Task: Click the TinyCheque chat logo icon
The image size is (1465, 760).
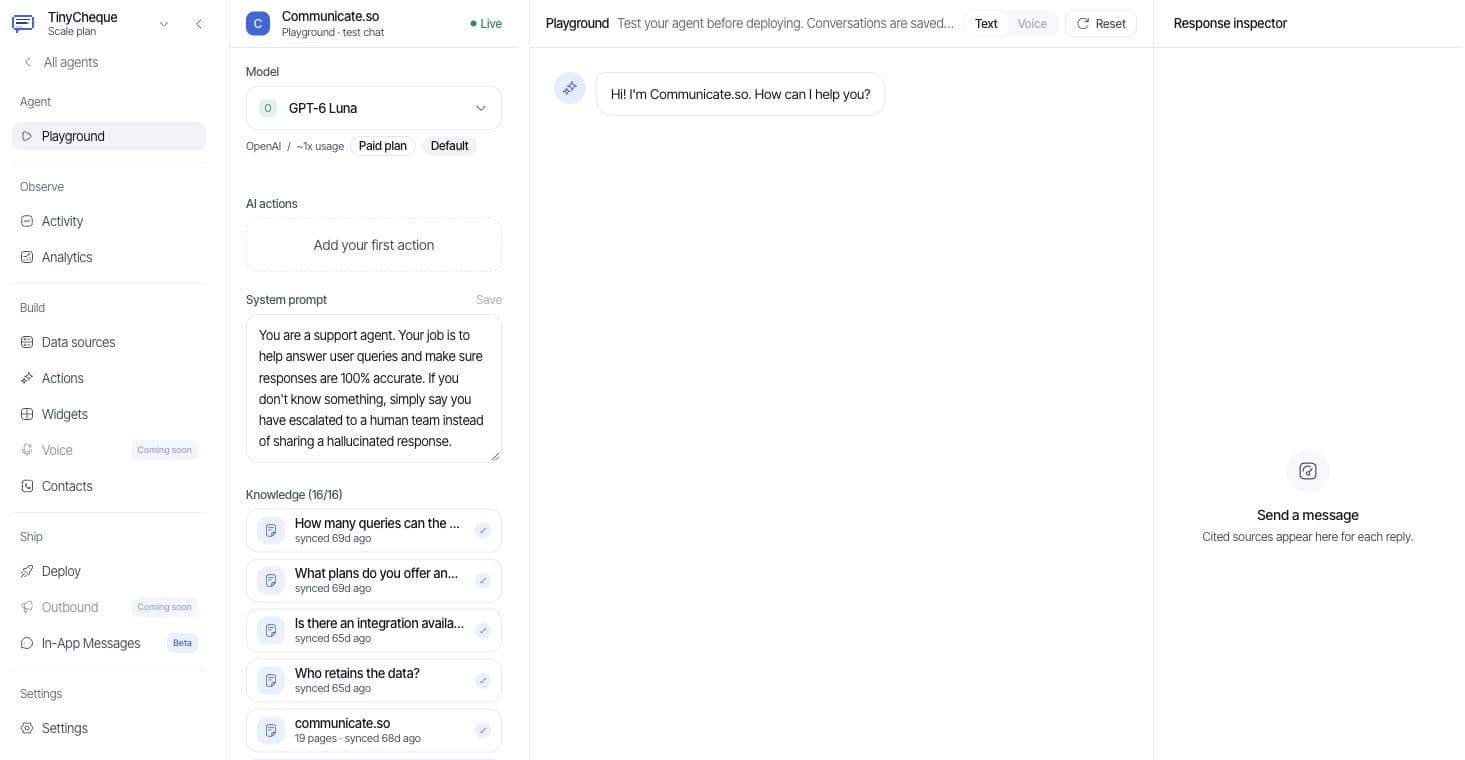Action: (x=22, y=23)
